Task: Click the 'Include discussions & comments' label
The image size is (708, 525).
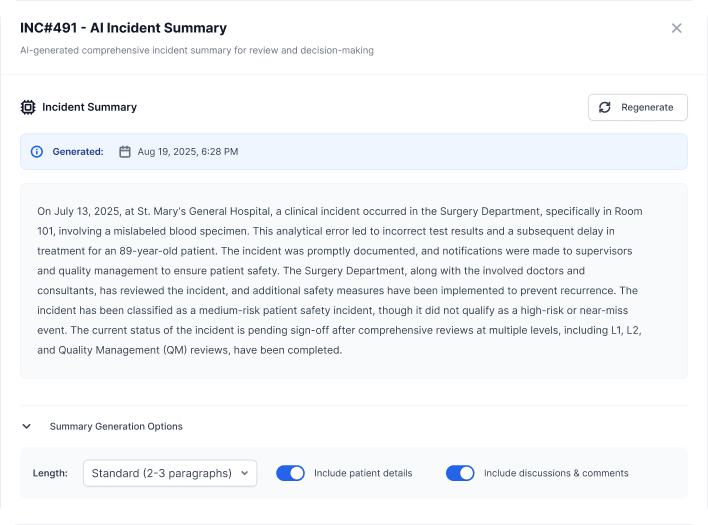Action: tap(556, 473)
